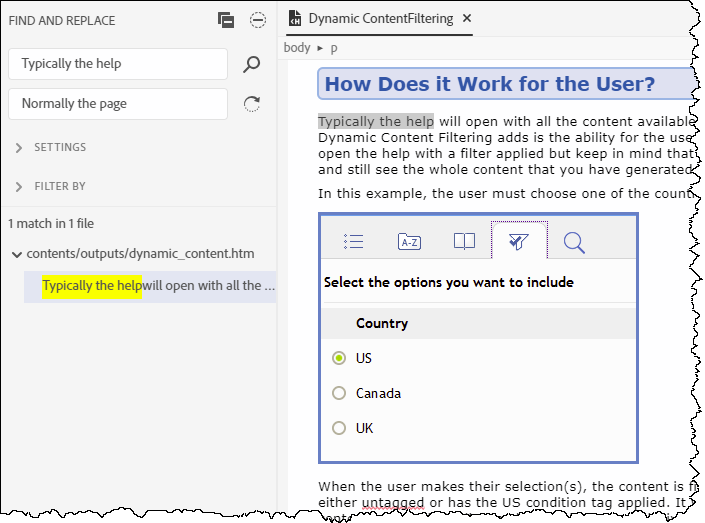Open the A-Z index icon
The width and height of the screenshot is (705, 523).
408,241
